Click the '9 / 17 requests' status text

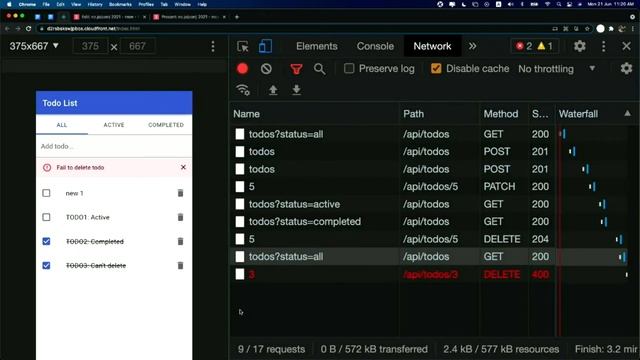271,349
